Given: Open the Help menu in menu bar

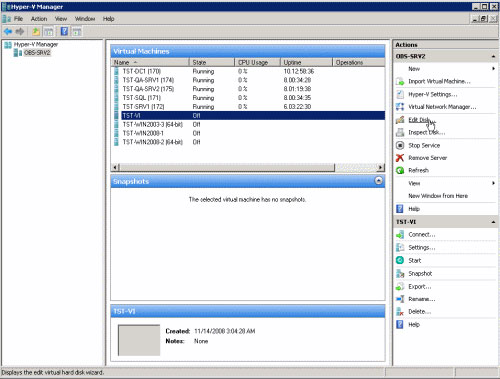Looking at the screenshot, I should [109, 19].
